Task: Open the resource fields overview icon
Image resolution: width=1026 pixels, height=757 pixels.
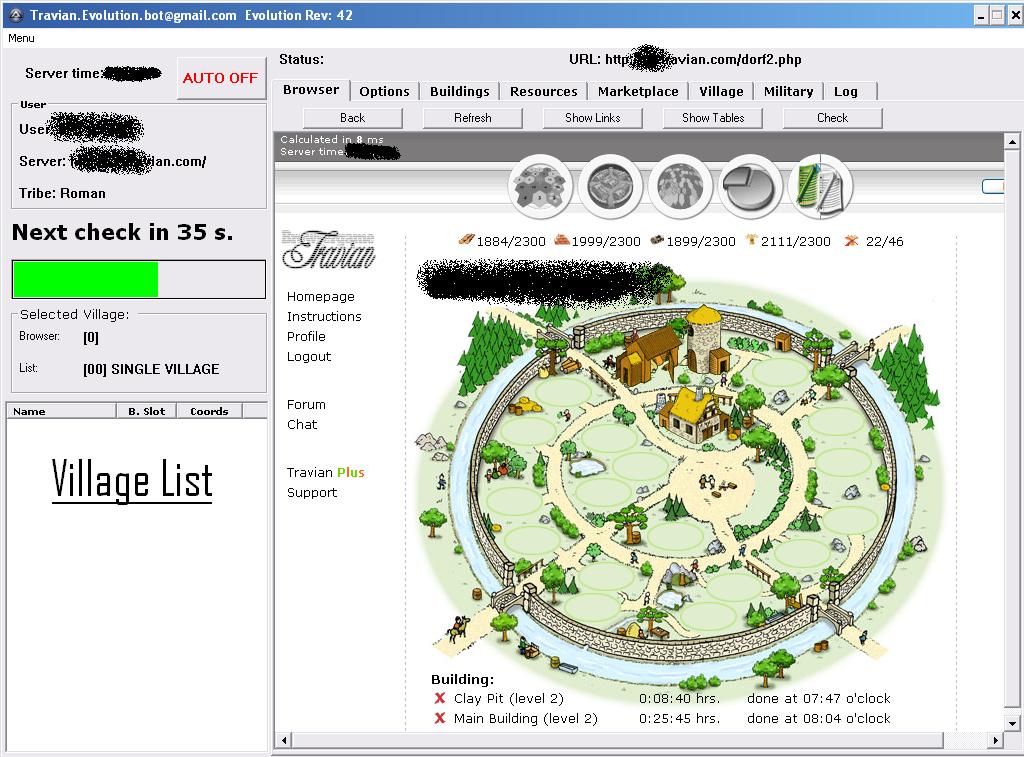Action: [x=540, y=186]
